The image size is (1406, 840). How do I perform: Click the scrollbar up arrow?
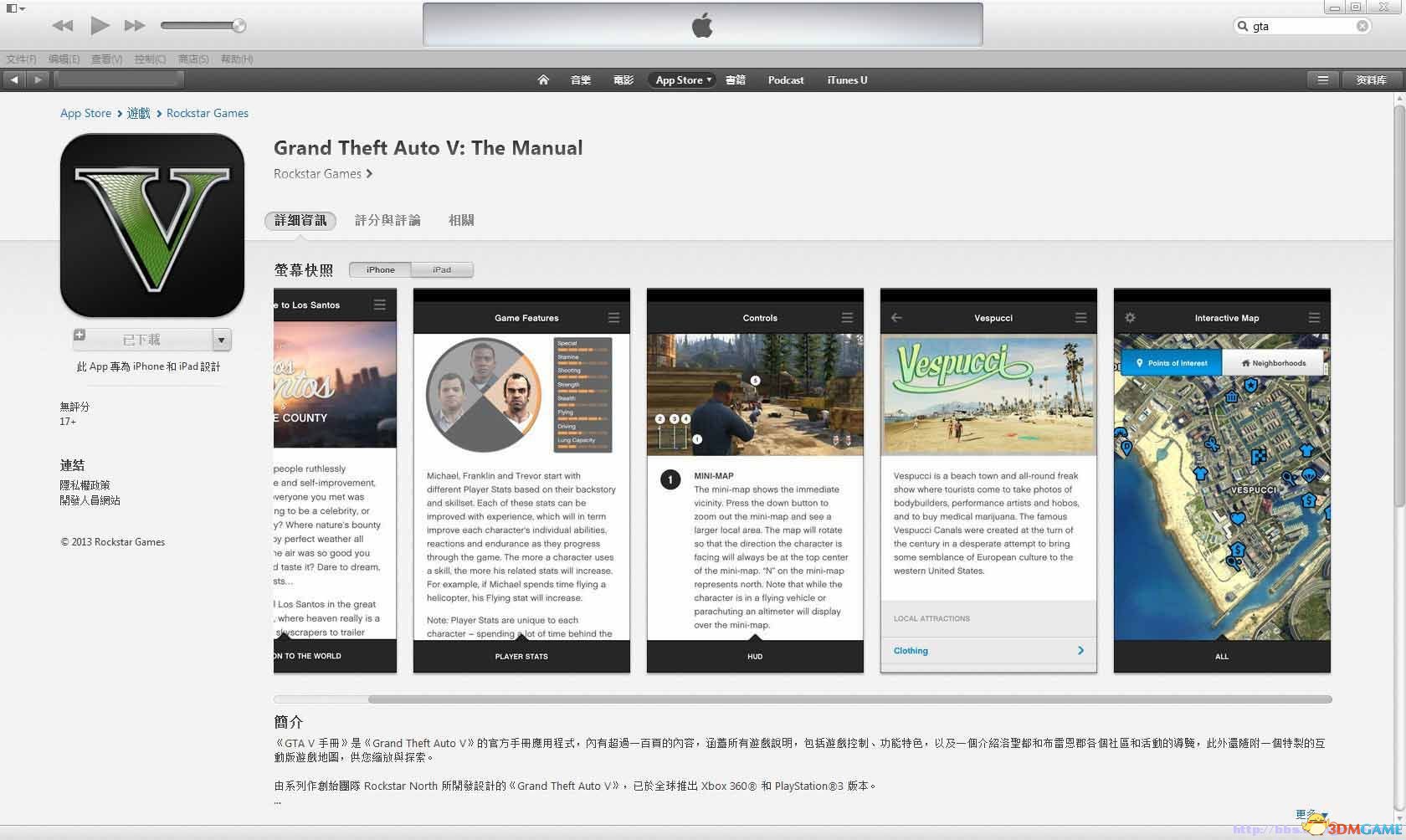coord(1398,98)
